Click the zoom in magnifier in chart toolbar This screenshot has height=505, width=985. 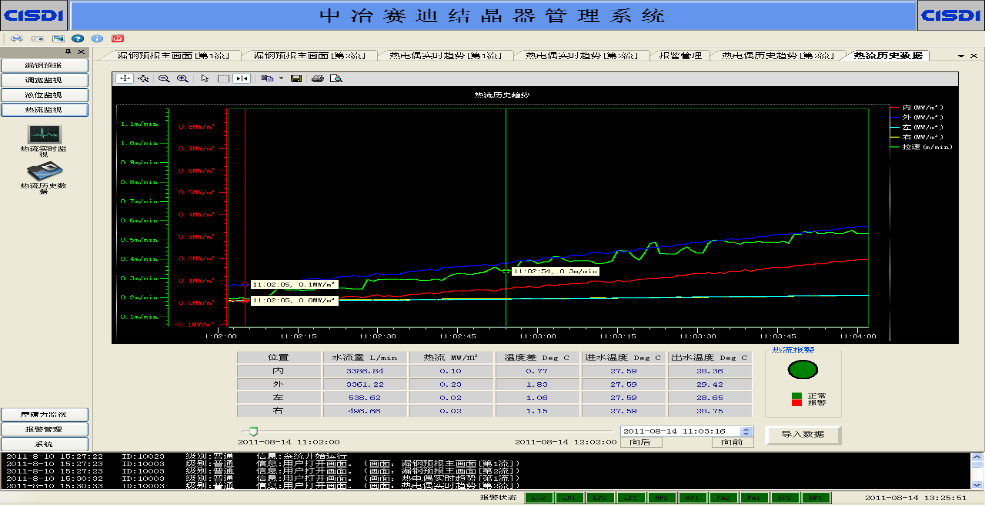pyautogui.click(x=182, y=79)
